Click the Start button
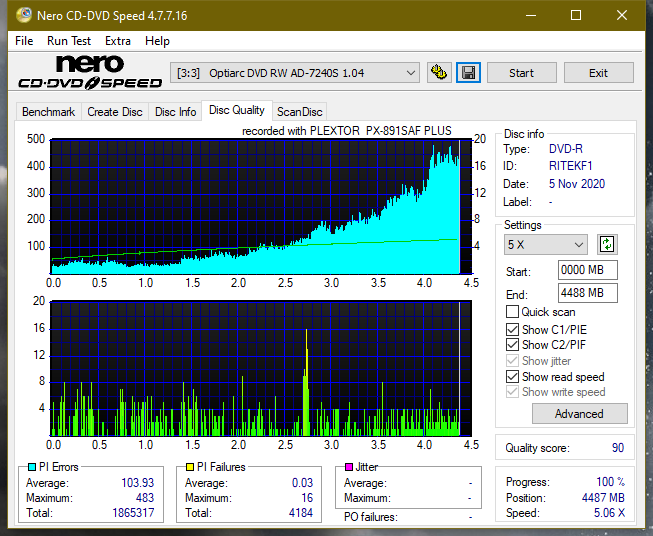The height and width of the screenshot is (536, 653). (521, 73)
